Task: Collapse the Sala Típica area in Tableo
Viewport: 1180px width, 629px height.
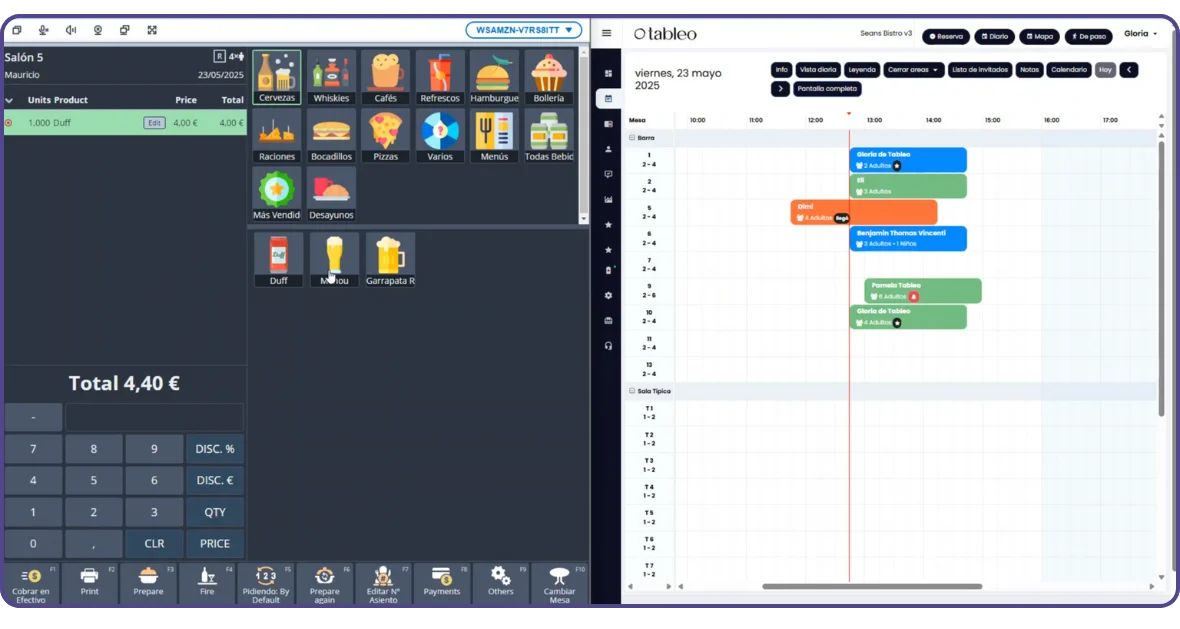Action: click(632, 391)
